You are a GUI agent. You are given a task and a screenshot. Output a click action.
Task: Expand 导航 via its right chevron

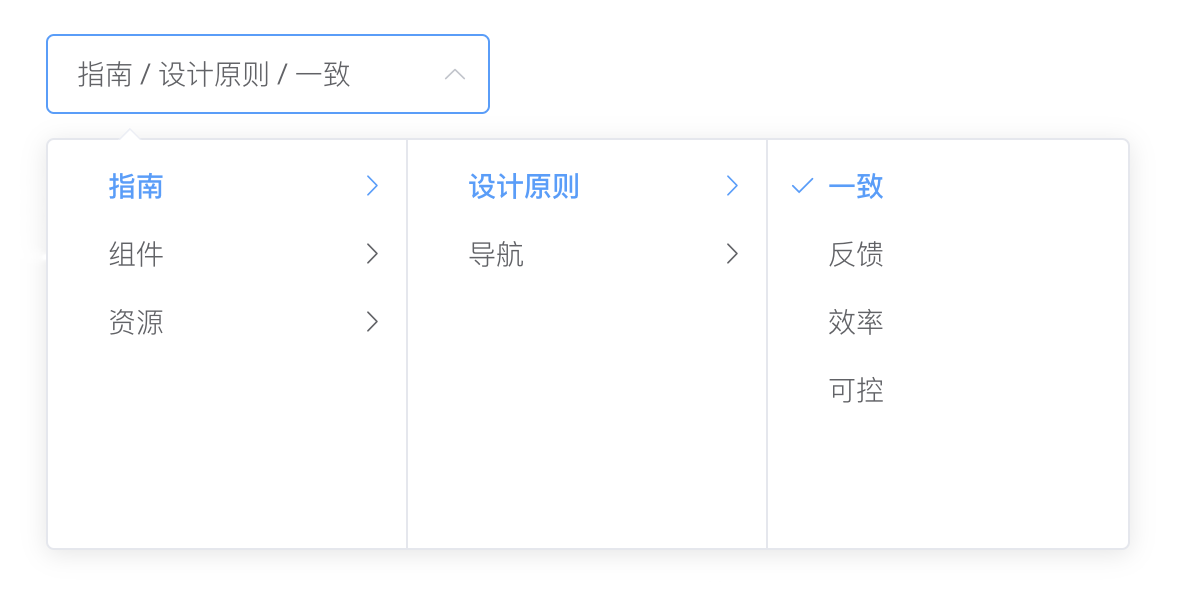[732, 254]
